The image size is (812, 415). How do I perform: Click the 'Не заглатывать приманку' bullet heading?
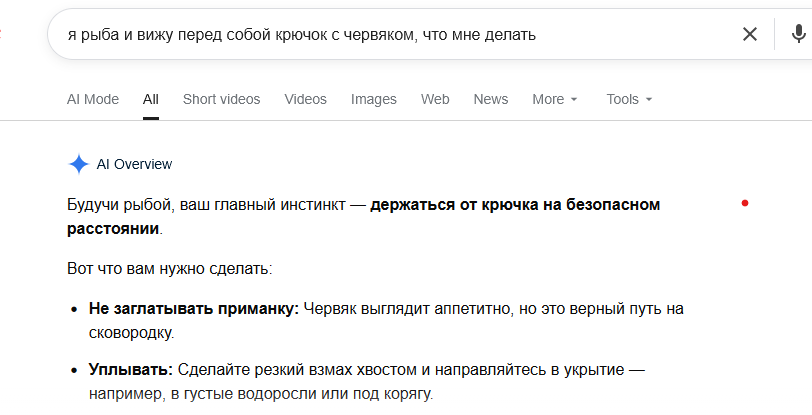194,309
